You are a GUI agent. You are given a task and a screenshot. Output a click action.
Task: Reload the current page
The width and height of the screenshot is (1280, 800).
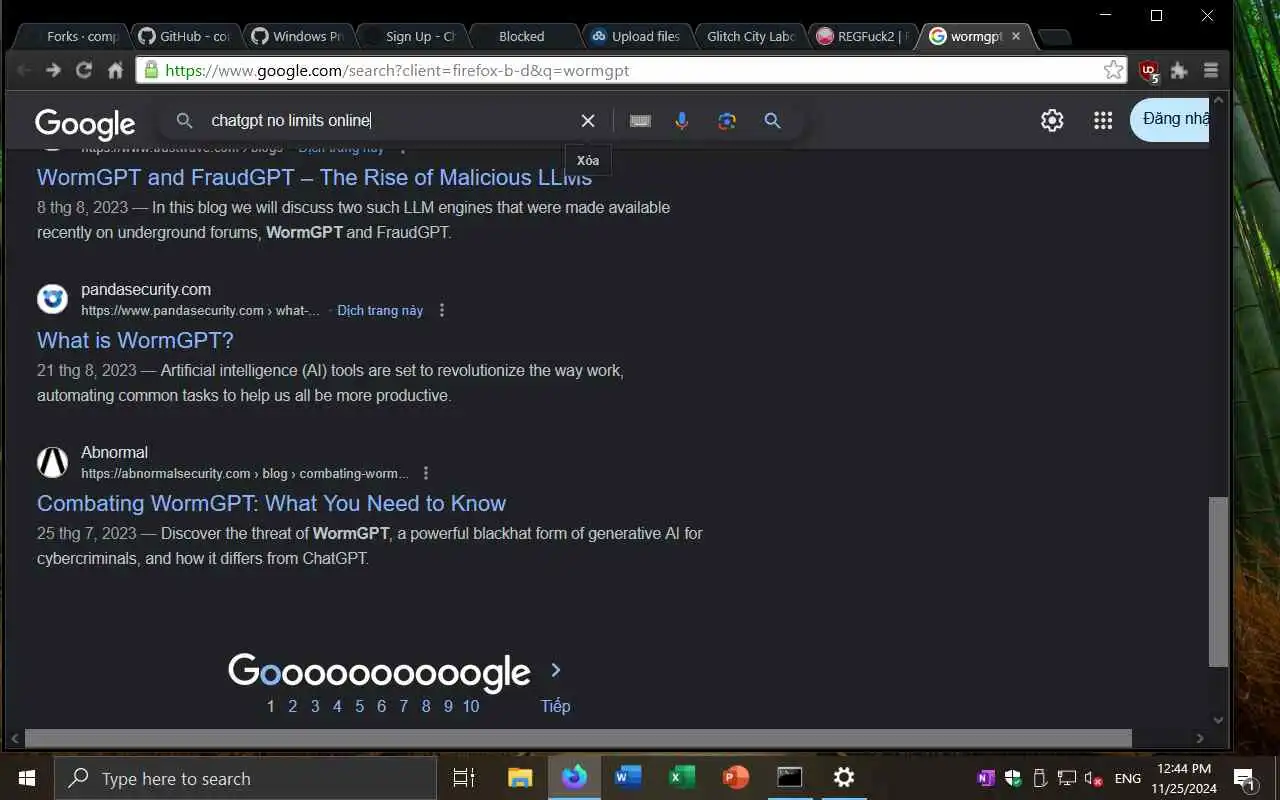pyautogui.click(x=84, y=70)
